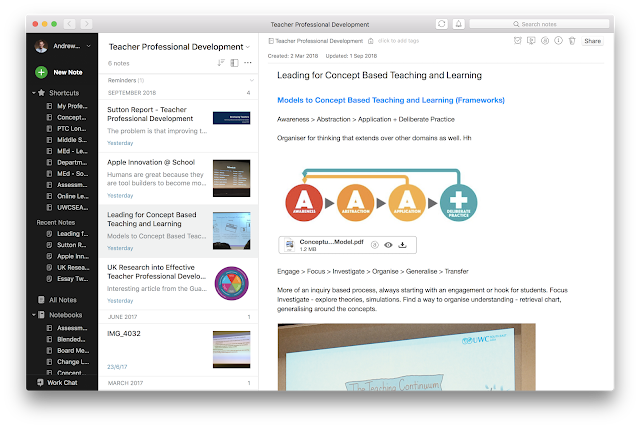Open the 'My Profe...' shortcut

point(67,106)
